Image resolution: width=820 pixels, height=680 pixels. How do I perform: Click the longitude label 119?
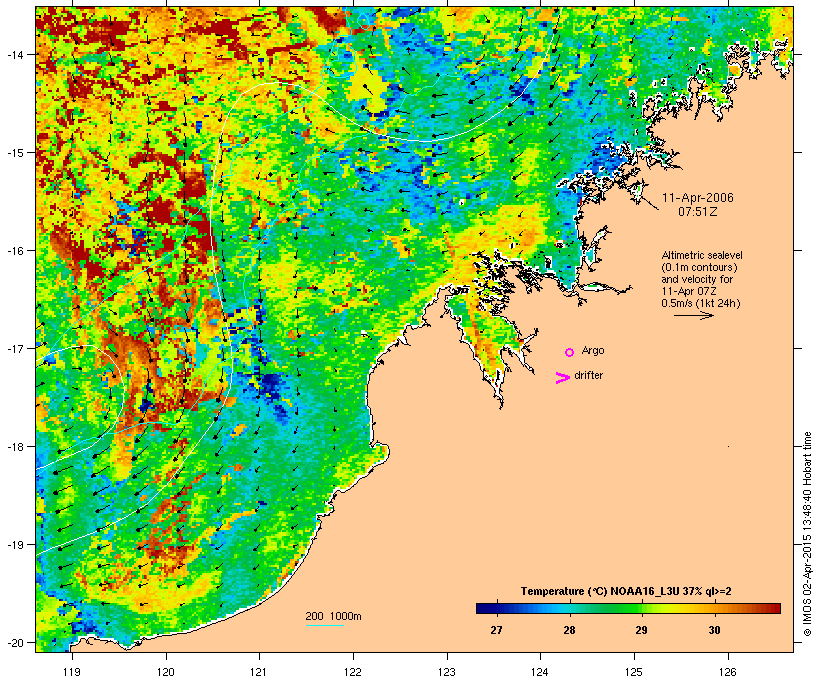72,672
